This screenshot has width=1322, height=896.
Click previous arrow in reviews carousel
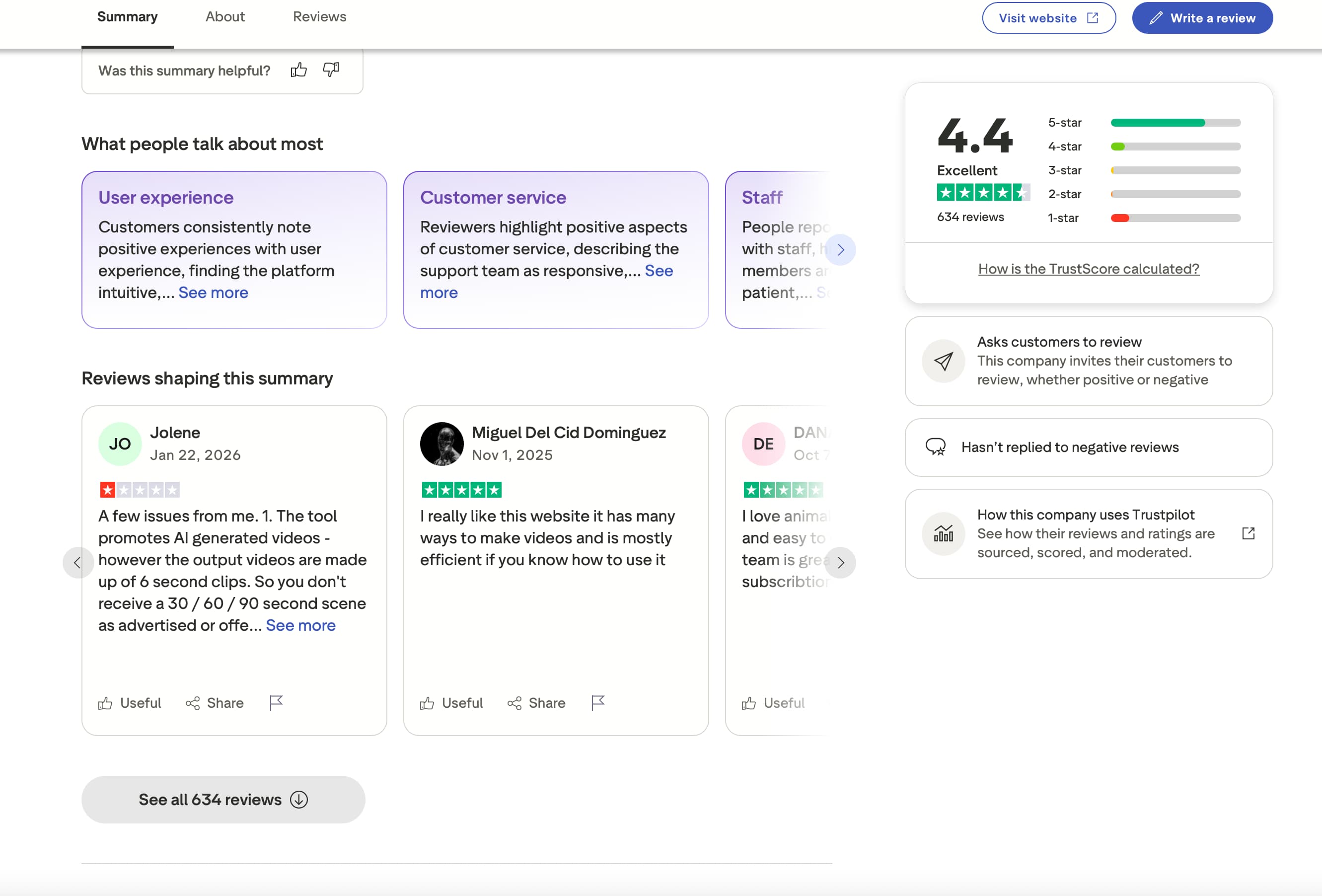point(78,563)
